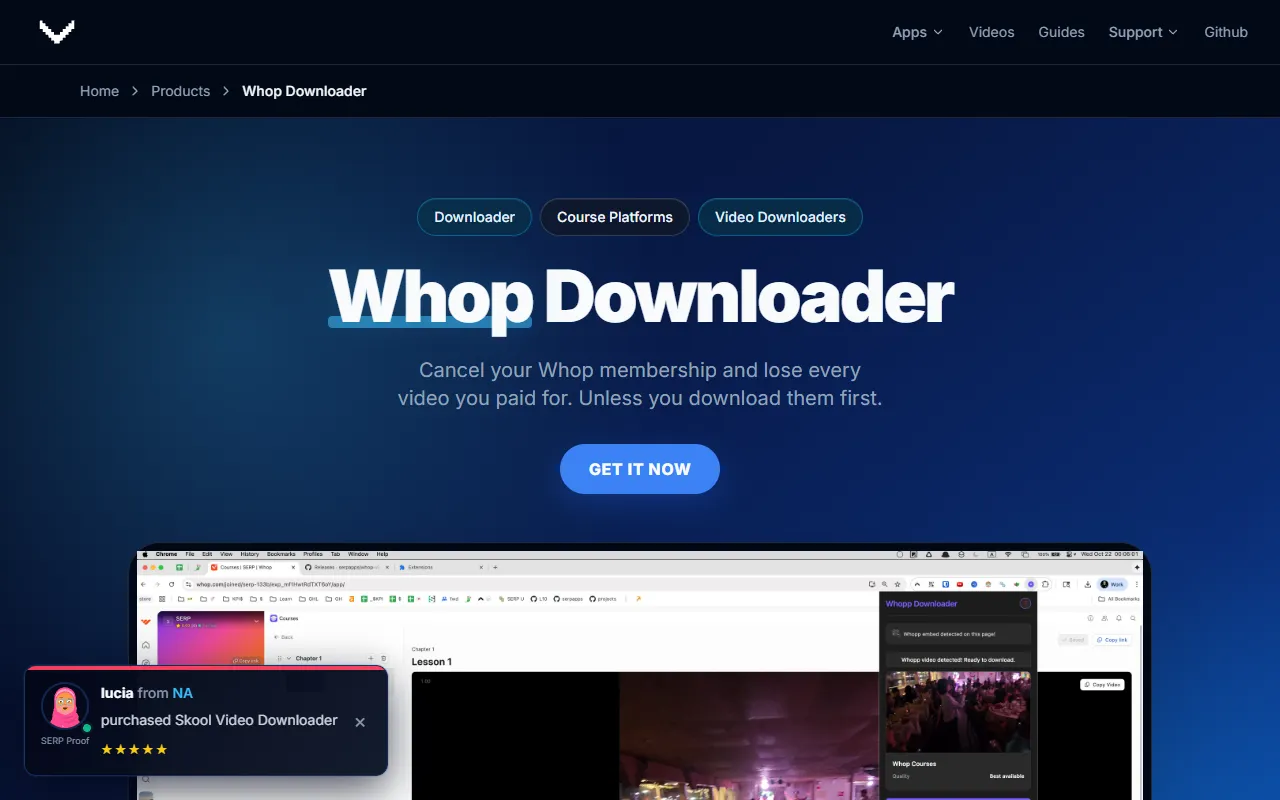
Task: Click the purchased Skool Video Downloader text
Action: 219,720
